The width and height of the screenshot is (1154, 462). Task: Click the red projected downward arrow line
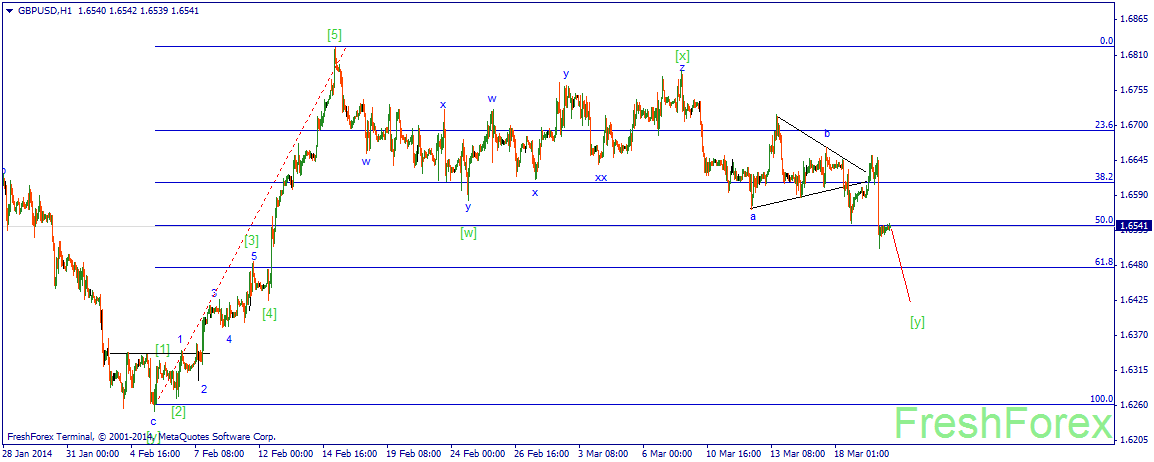click(902, 265)
